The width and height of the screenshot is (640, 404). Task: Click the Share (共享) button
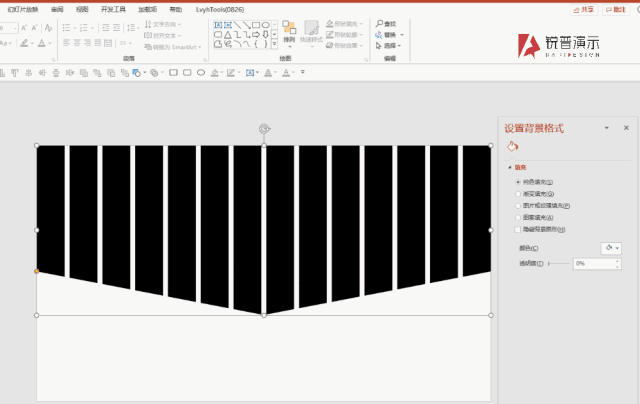coord(584,9)
